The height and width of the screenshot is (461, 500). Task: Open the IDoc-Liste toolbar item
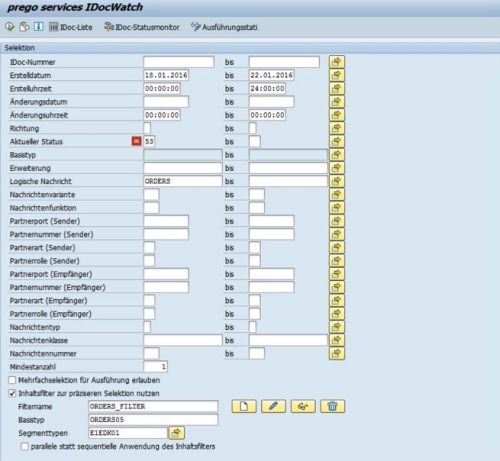click(71, 27)
